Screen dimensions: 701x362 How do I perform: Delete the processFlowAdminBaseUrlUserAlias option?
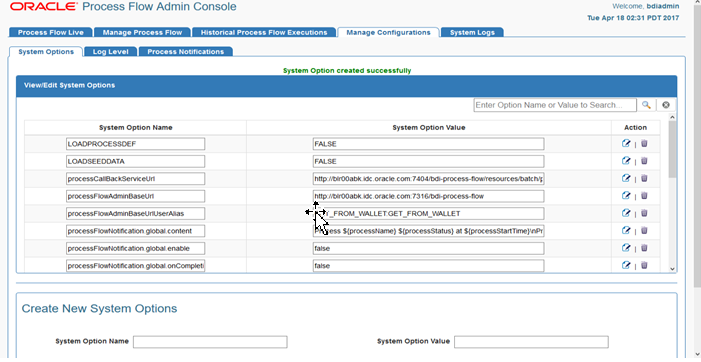click(x=644, y=213)
